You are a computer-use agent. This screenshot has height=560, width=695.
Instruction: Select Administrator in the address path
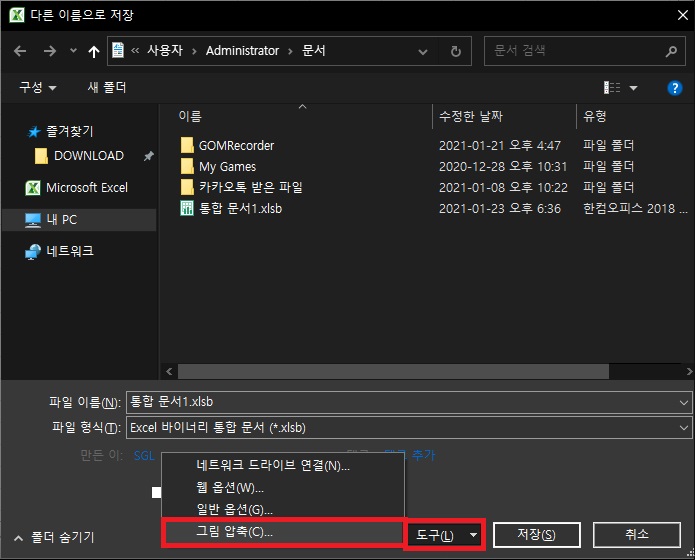pos(242,51)
